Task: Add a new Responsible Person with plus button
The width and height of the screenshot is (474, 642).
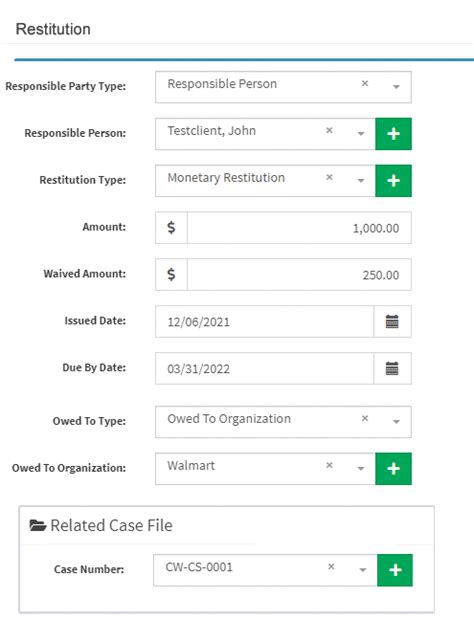Action: (393, 134)
